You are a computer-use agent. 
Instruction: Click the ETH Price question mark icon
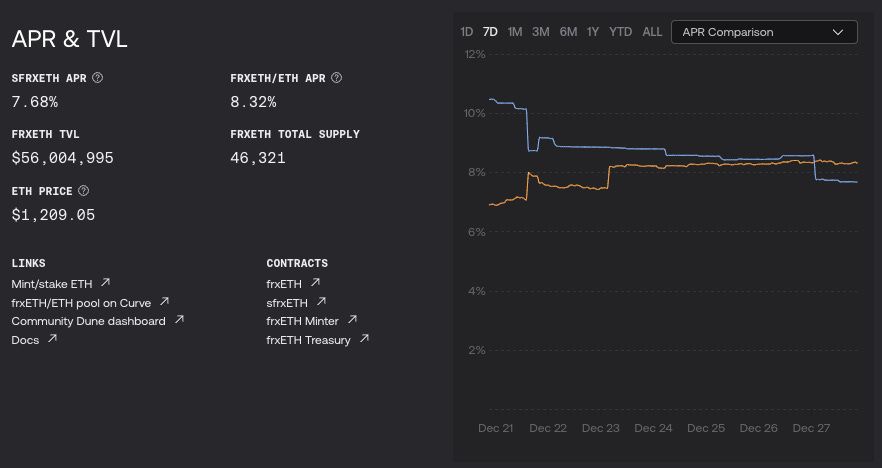84,191
